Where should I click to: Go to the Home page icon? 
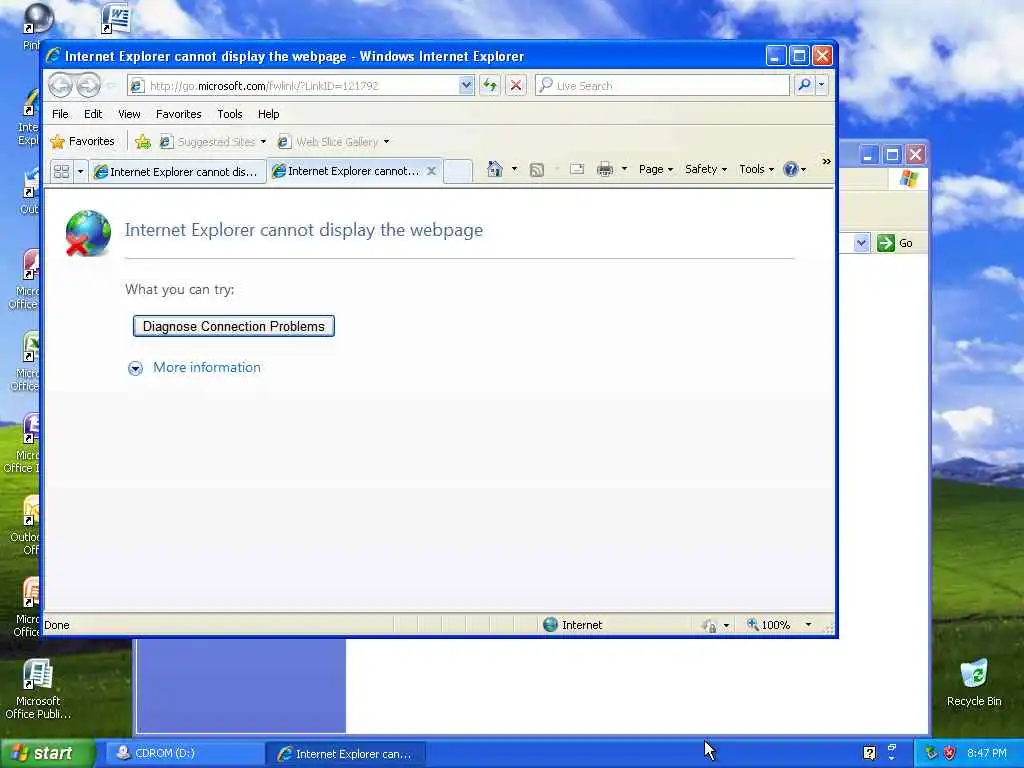point(494,169)
